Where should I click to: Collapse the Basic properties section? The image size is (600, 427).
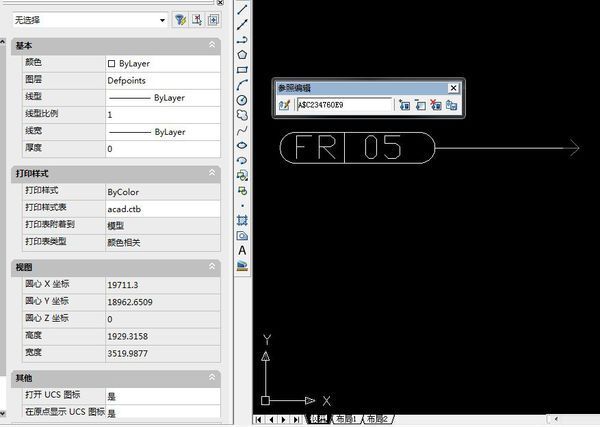(x=212, y=45)
